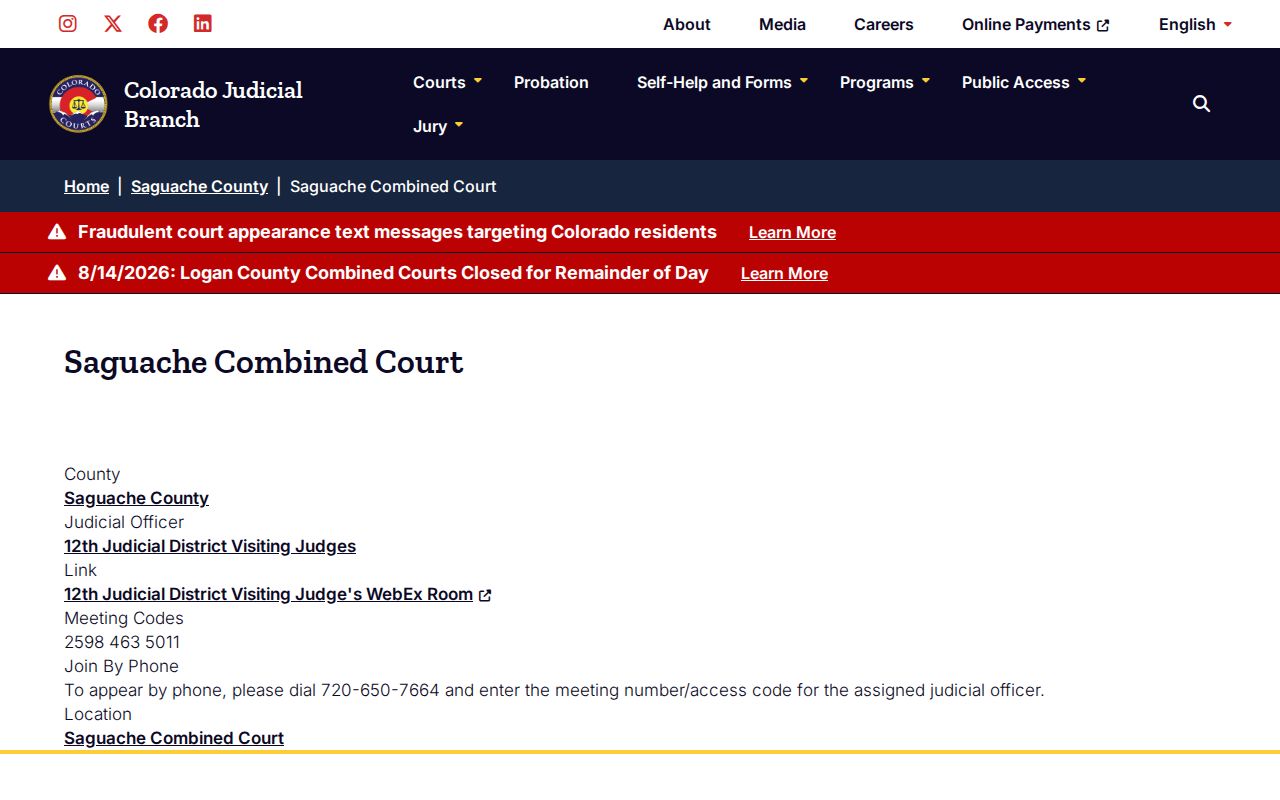Open Saguache County link under County

tap(136, 498)
